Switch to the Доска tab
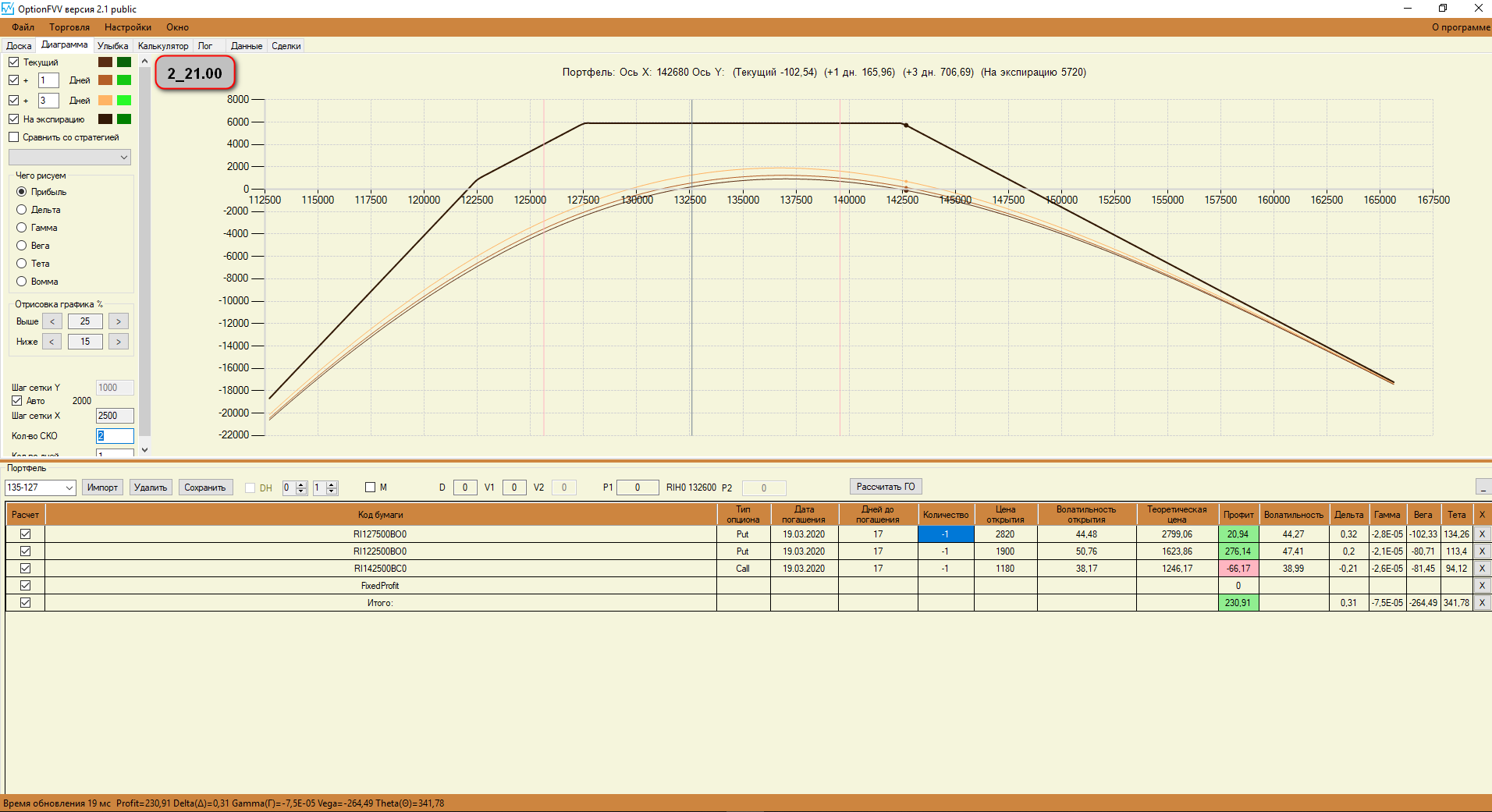The height and width of the screenshot is (812, 1492). coord(19,46)
